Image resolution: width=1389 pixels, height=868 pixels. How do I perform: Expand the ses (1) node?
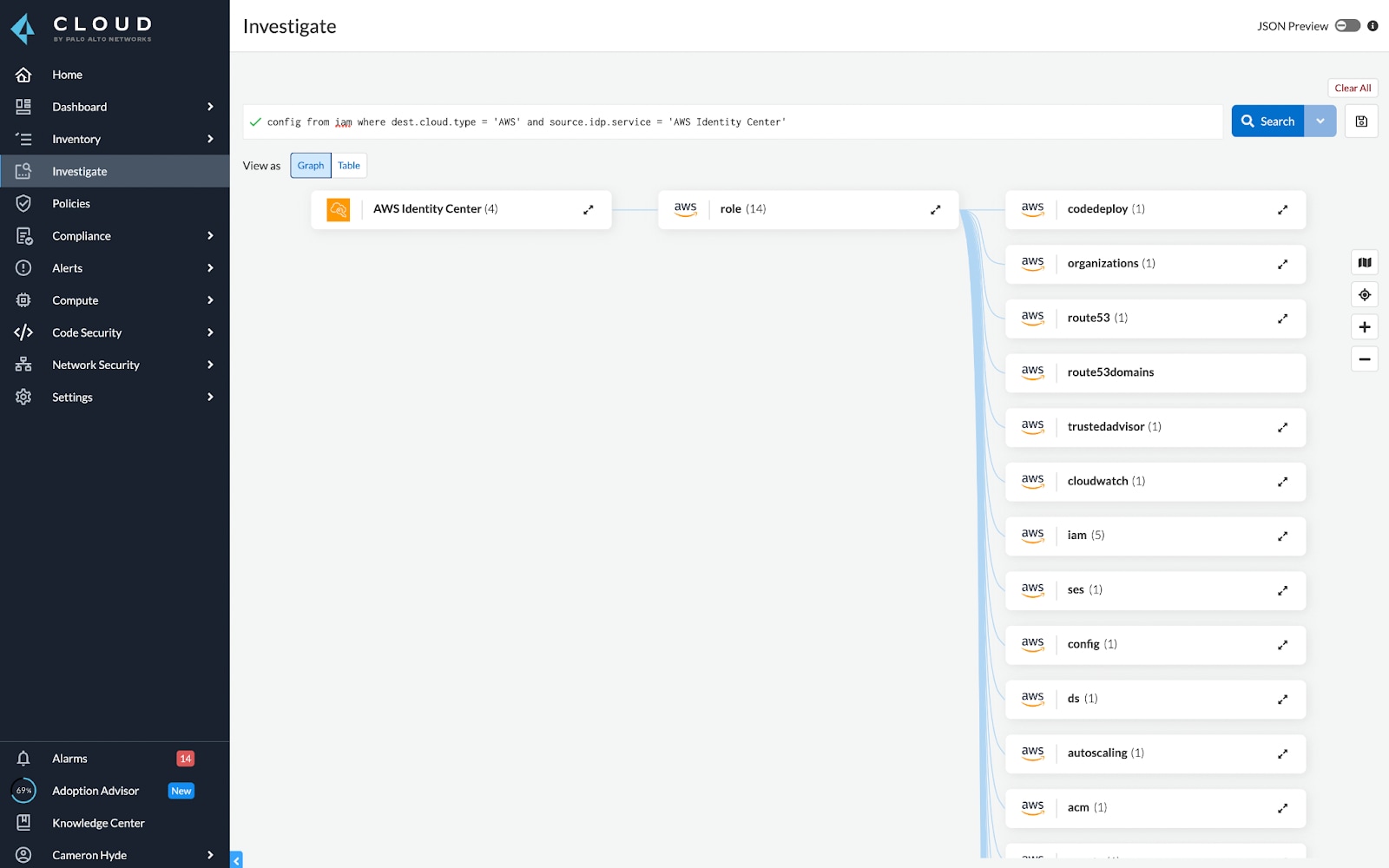pos(1283,591)
